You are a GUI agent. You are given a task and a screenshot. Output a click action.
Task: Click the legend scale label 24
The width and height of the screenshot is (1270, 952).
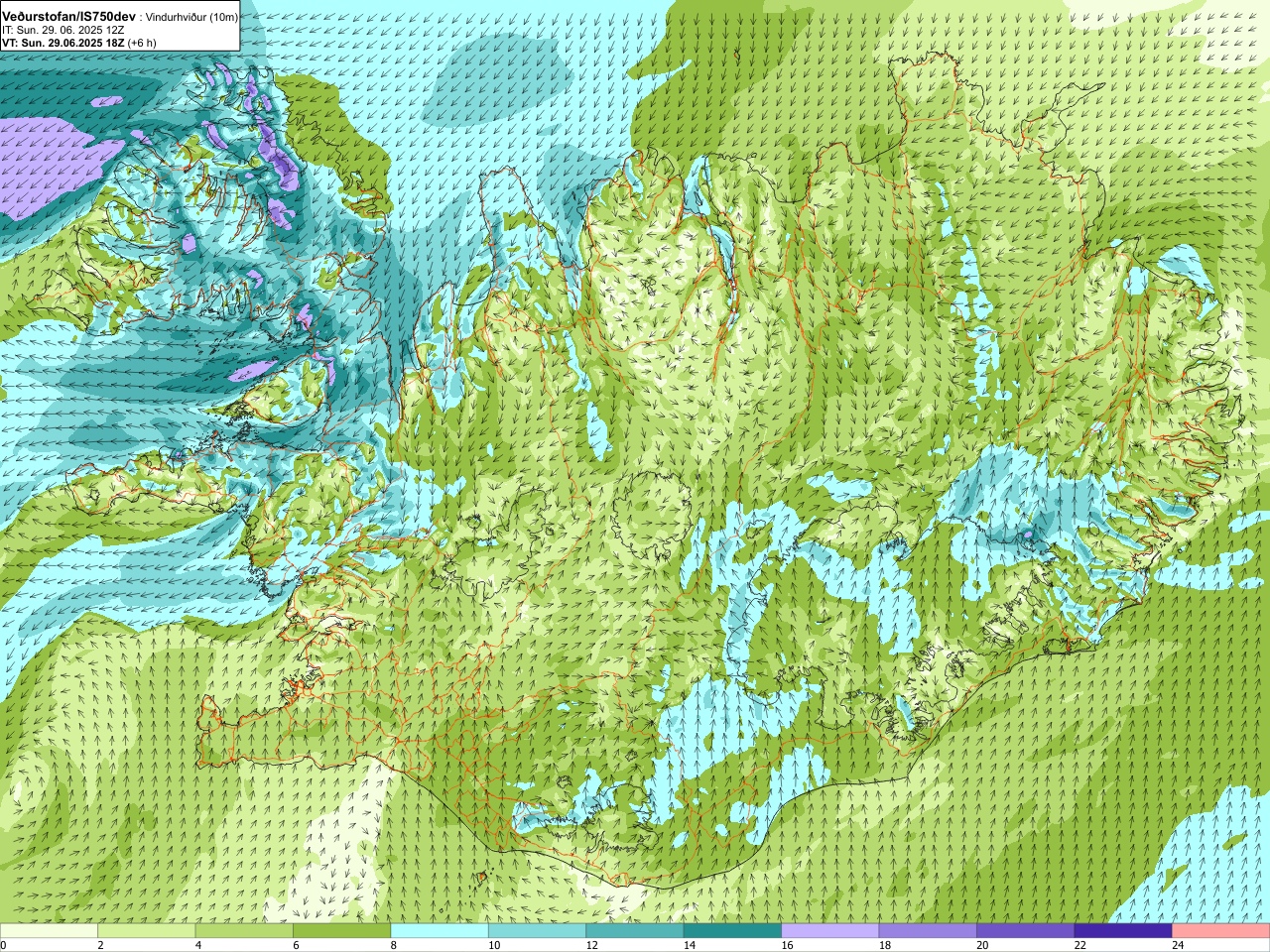(1178, 945)
